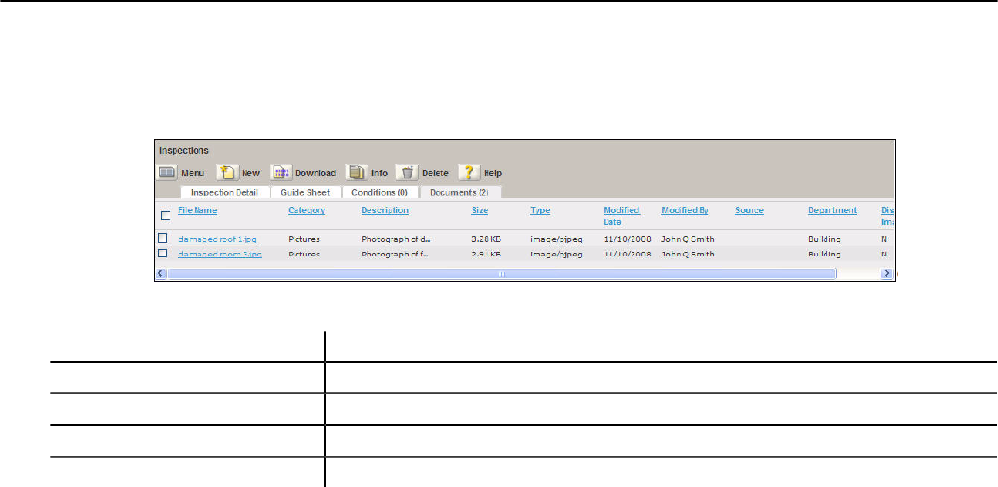Check the damaged roof 1.jpg row checkbox
The image size is (998, 487).
163,238
